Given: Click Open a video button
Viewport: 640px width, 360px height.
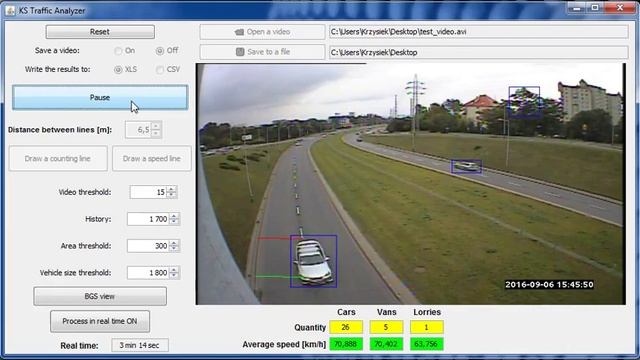Looking at the screenshot, I should point(262,32).
